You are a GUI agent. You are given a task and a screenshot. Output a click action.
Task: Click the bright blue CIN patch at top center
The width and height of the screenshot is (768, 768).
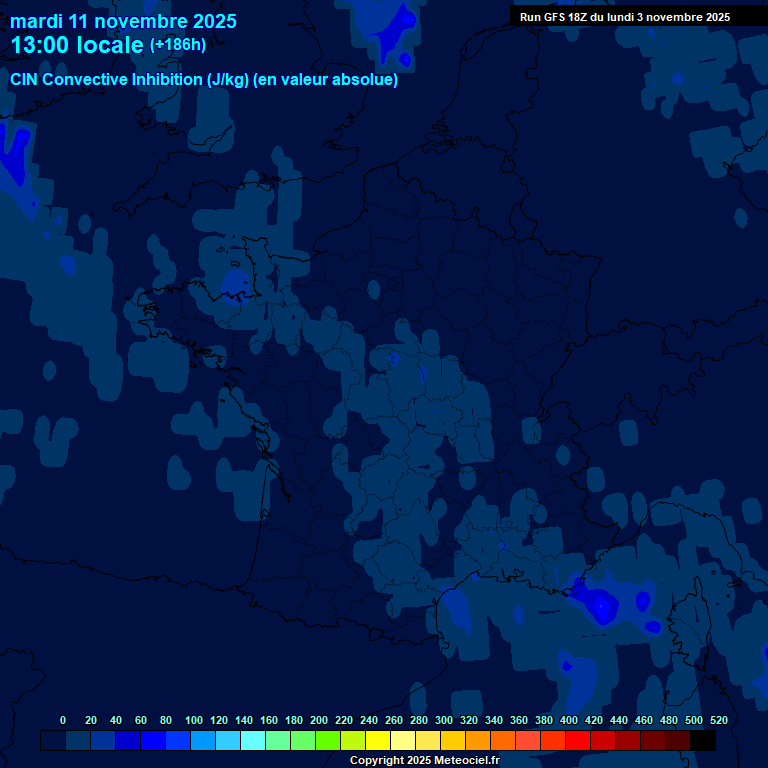coord(398,28)
